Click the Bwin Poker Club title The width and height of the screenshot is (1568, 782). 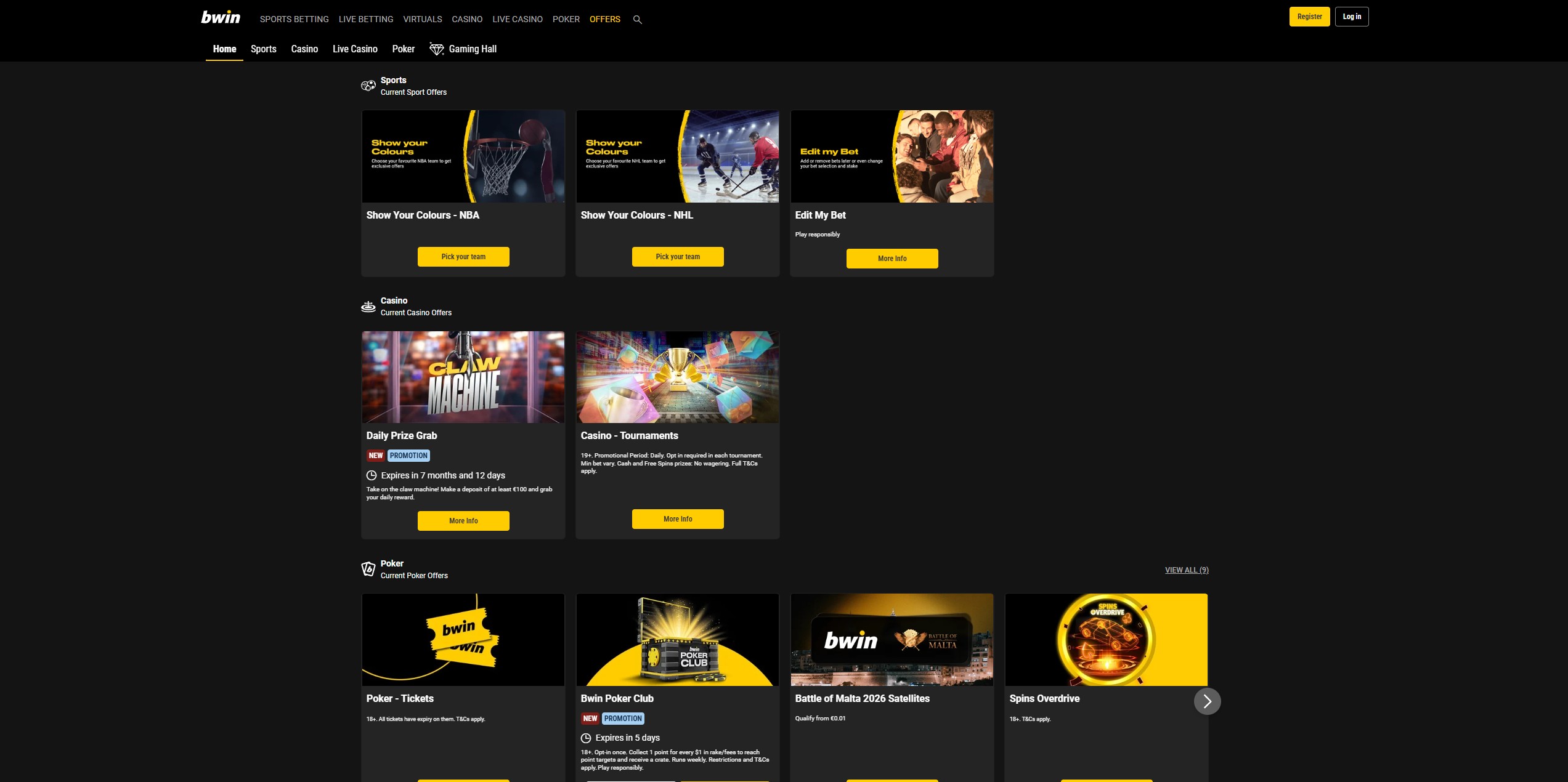[617, 698]
